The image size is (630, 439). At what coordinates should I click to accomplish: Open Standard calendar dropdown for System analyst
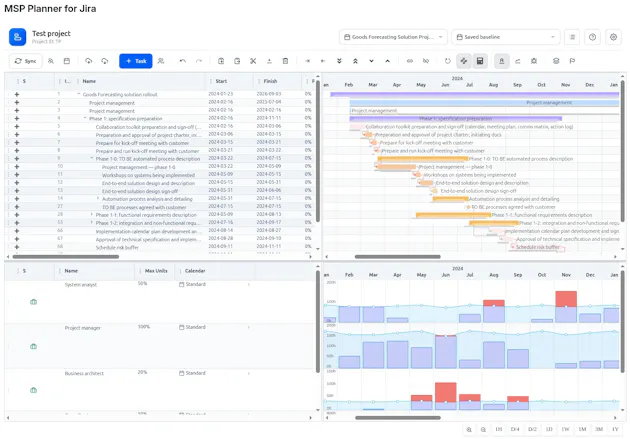(x=215, y=284)
